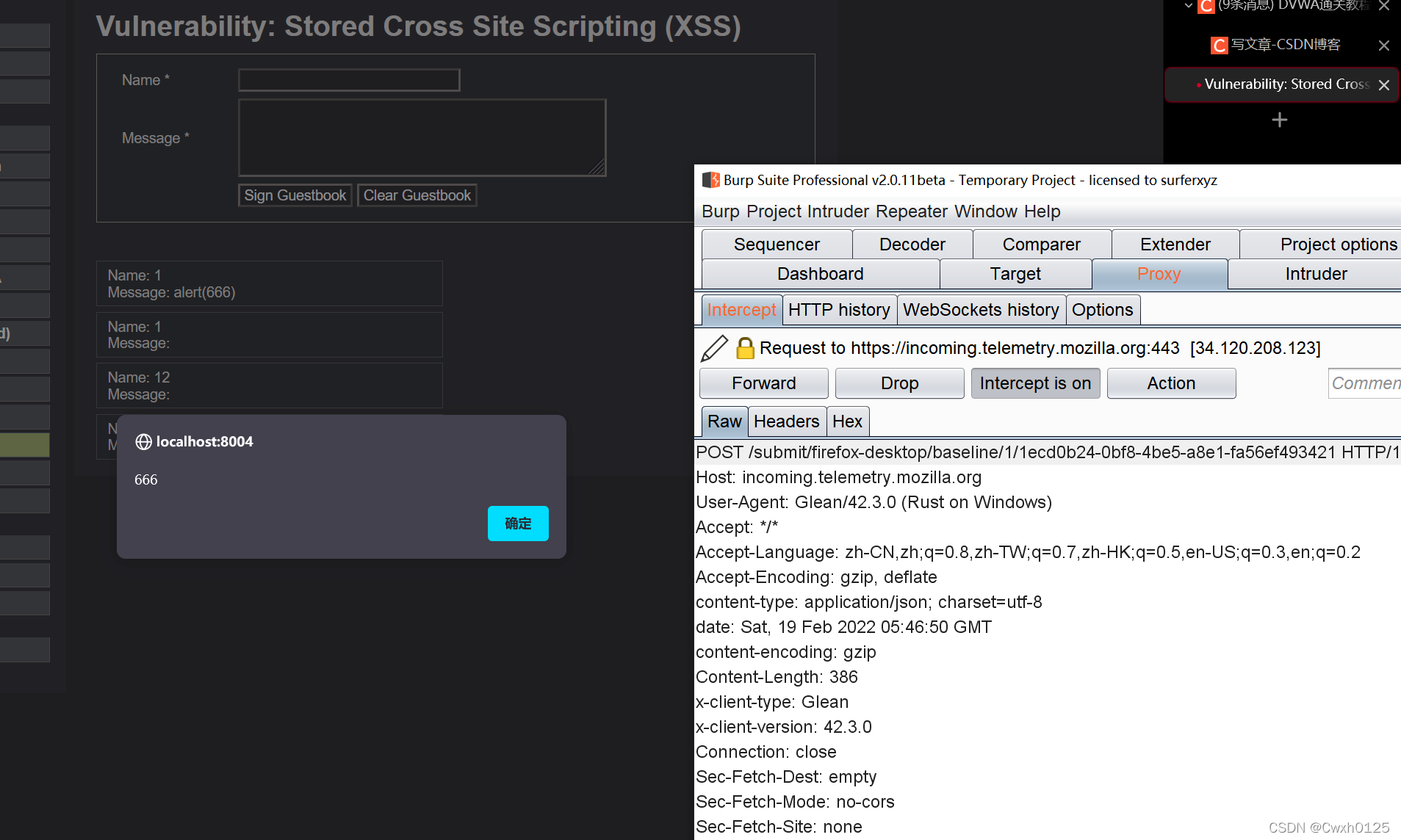Click the Clear Guestbook button
The height and width of the screenshot is (840, 1401).
[x=417, y=195]
